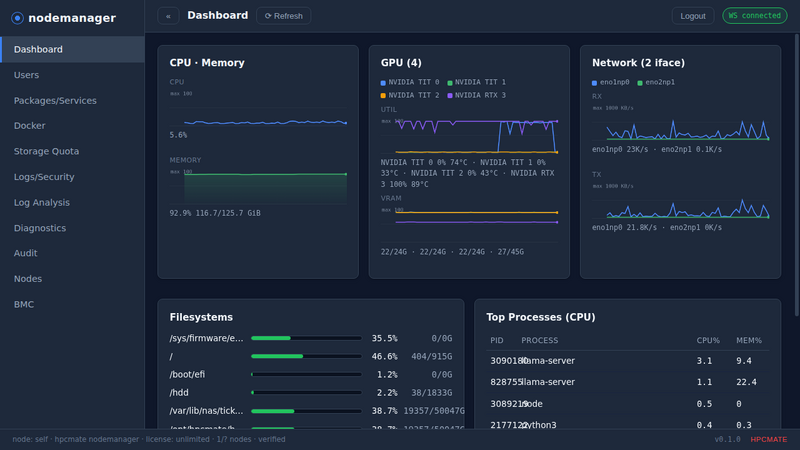The image size is (800, 450).
Task: Click the eno1np0 21.8K/s TX summary
Action: point(624,228)
